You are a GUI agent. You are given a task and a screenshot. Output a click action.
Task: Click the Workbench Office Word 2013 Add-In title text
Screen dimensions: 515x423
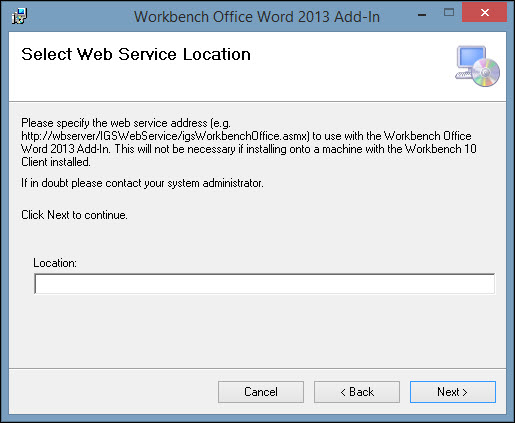(x=257, y=17)
